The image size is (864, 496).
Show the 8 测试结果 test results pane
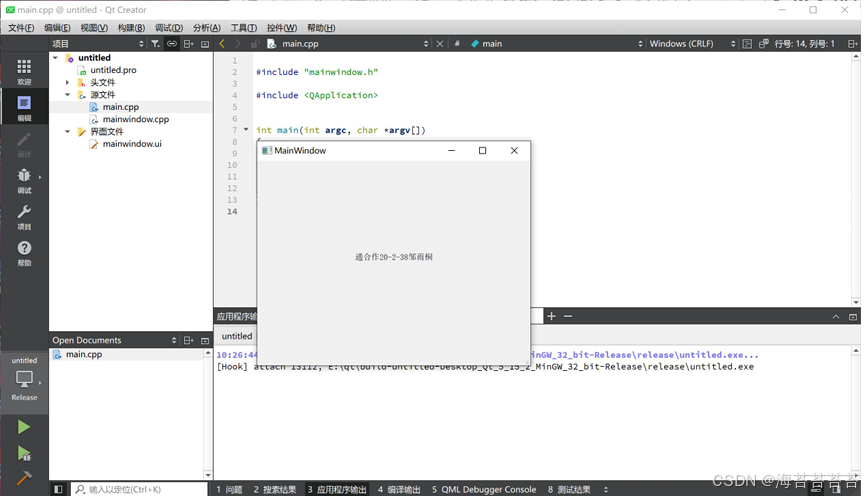click(x=569, y=489)
